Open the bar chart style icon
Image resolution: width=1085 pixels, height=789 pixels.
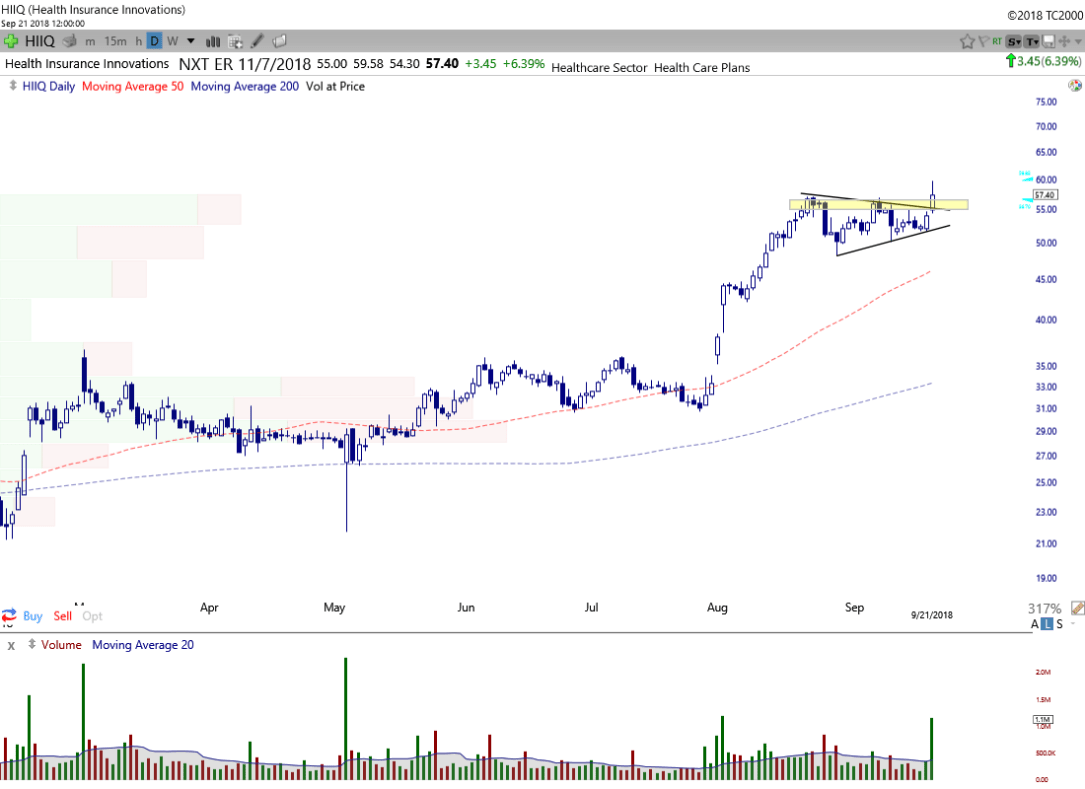coord(213,41)
